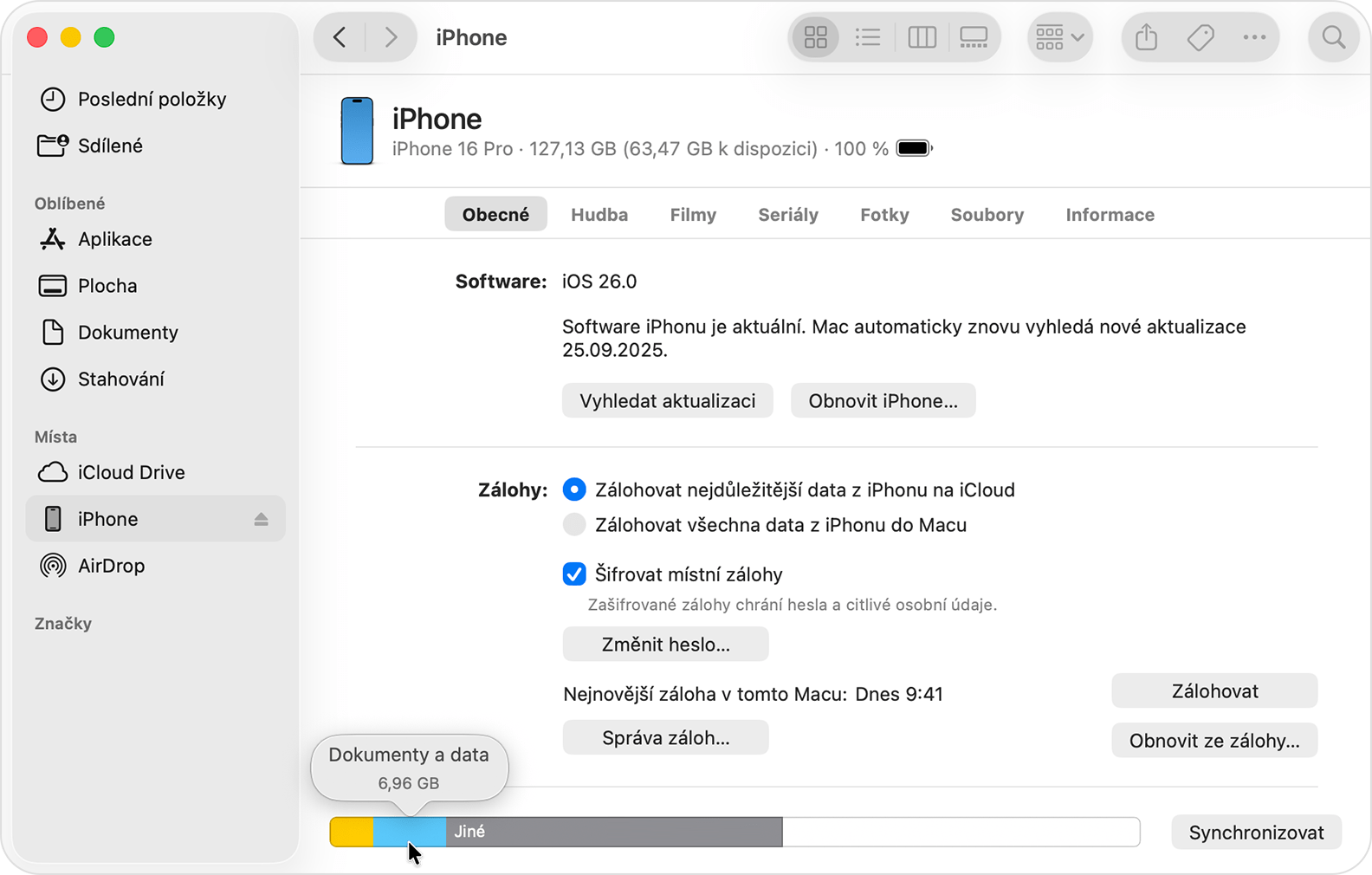Screen dimensions: 1372x875
Task: Switch to icon grid view
Action: 816,37
